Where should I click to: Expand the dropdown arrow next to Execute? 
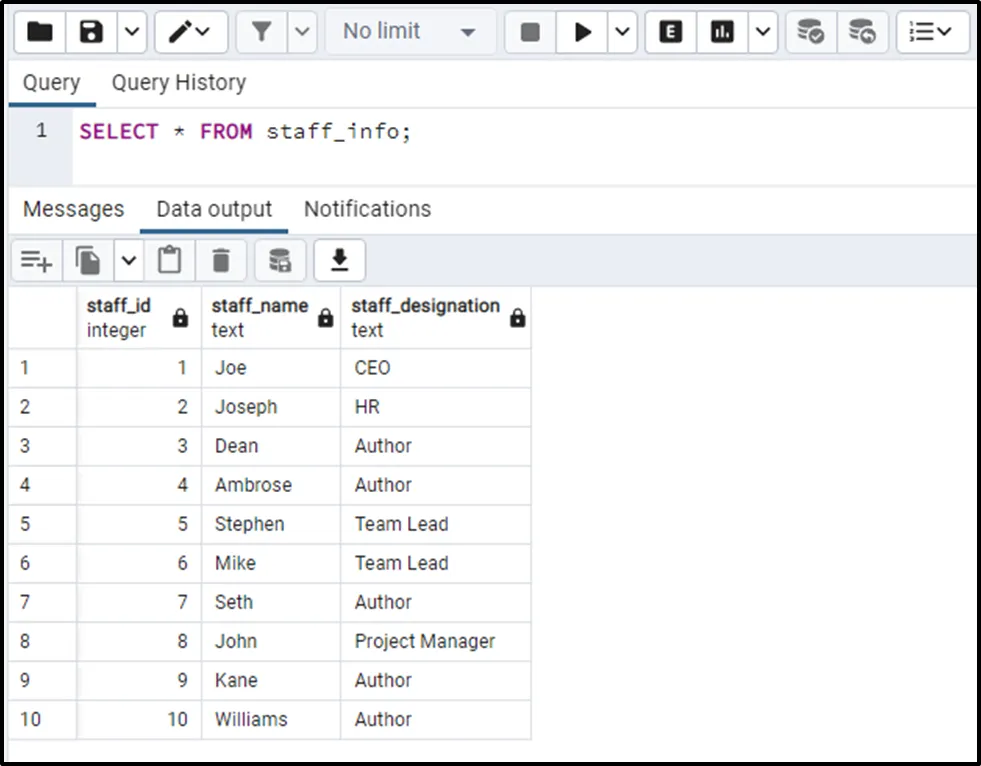[622, 32]
